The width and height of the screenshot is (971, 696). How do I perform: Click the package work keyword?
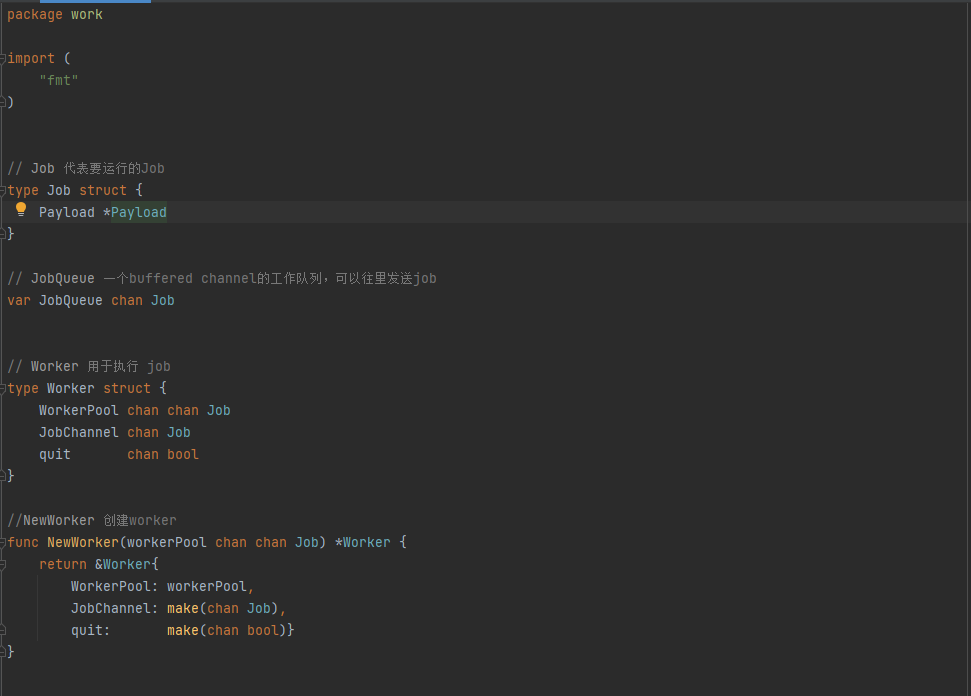34,14
